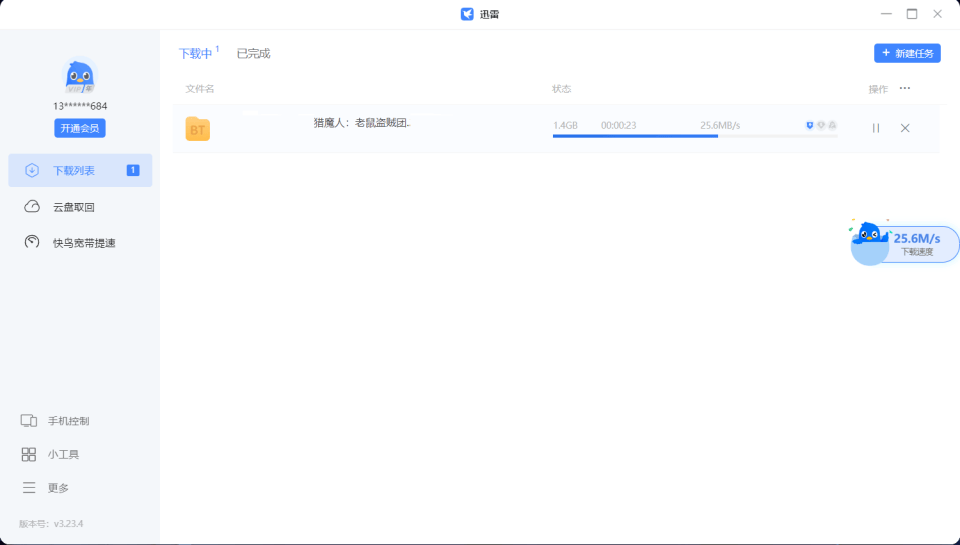Pause the 猎魔人 download task
This screenshot has width=960, height=545.
pos(876,128)
